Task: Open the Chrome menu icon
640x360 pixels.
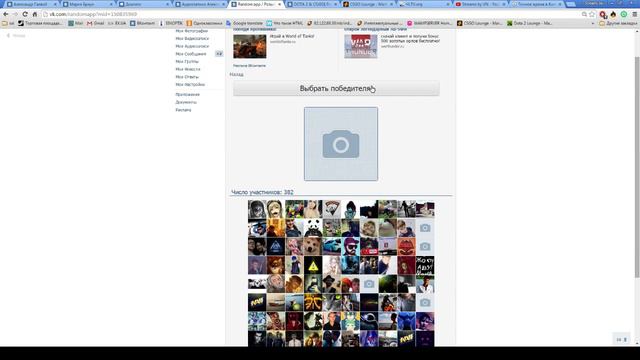Action: tap(634, 14)
